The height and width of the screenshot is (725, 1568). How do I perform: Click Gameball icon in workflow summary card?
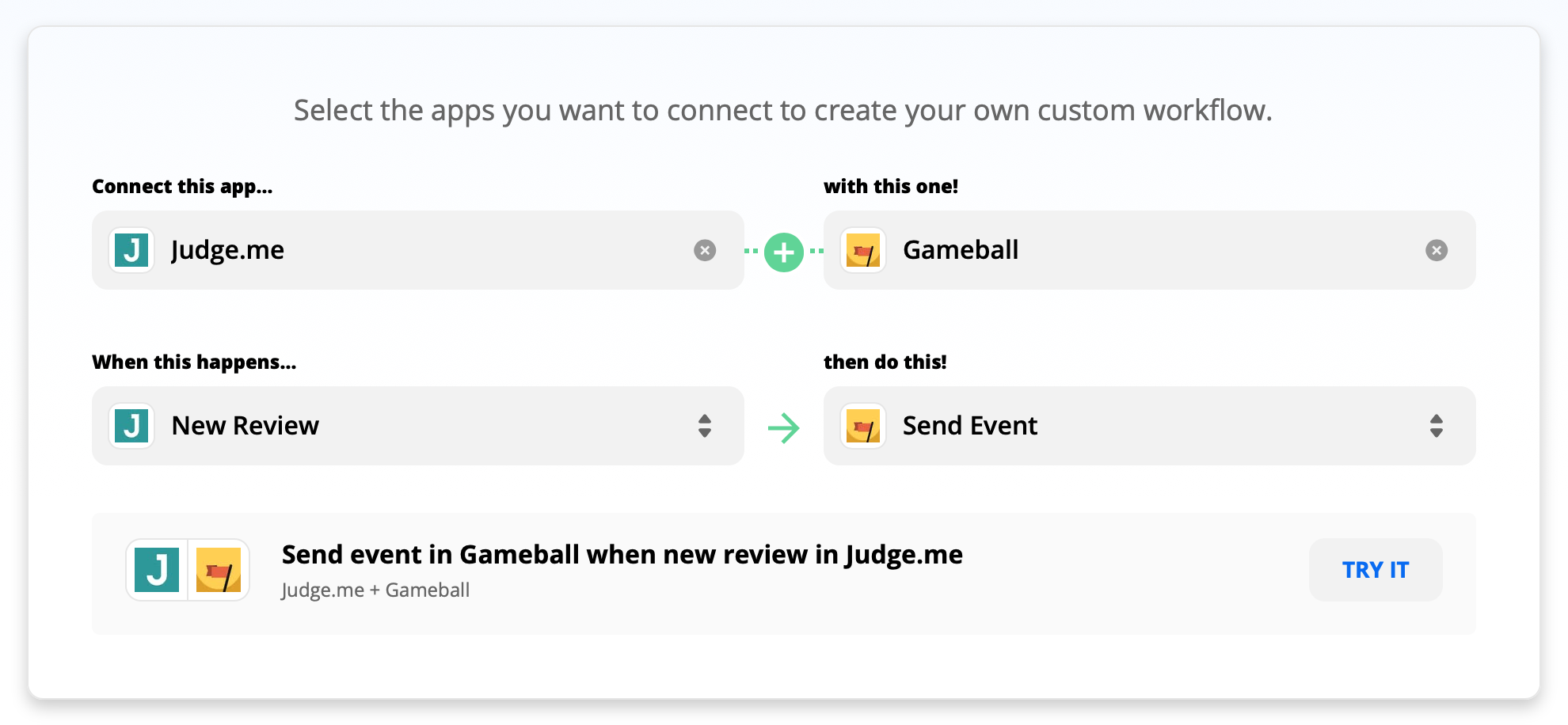coord(219,570)
